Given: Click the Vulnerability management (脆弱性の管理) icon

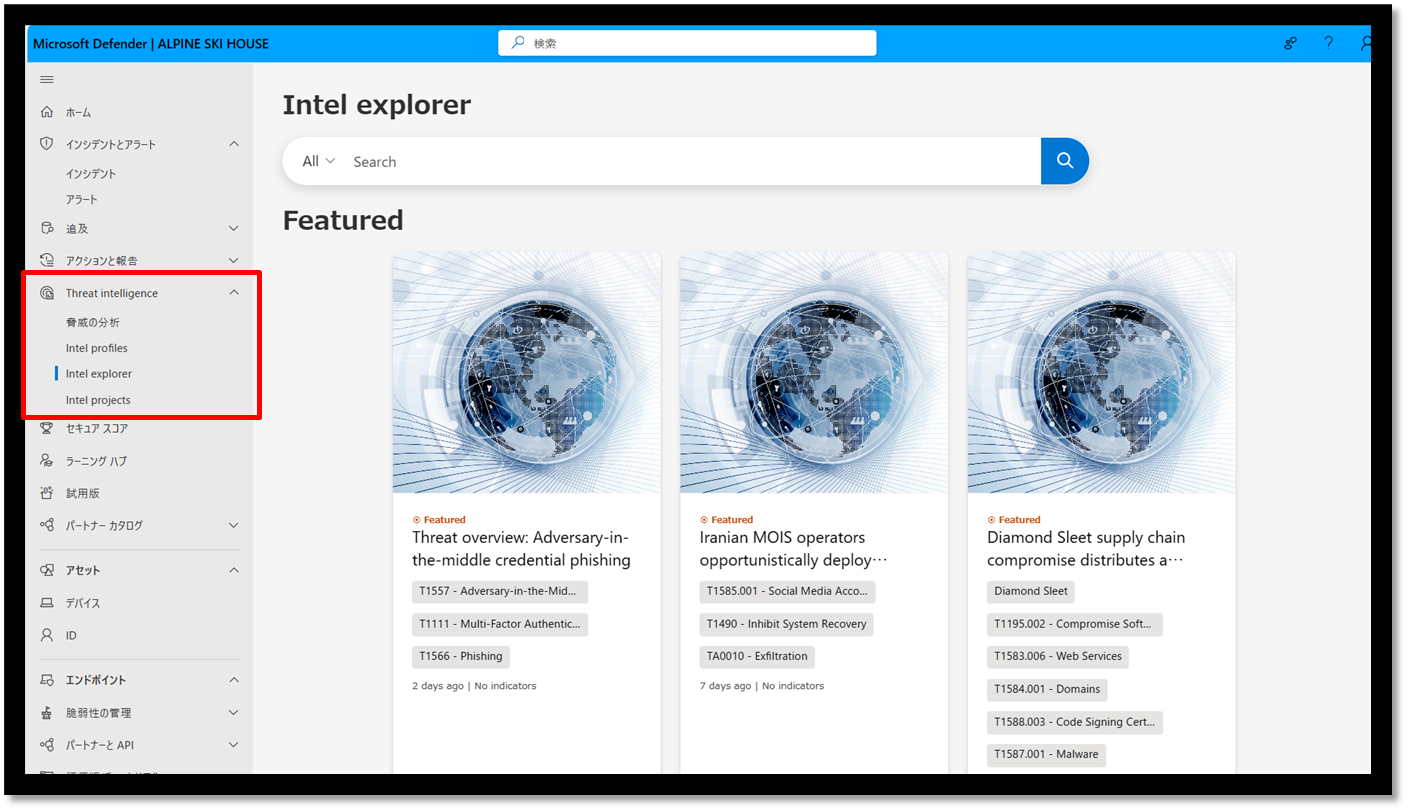Looking at the screenshot, I should 46,713.
